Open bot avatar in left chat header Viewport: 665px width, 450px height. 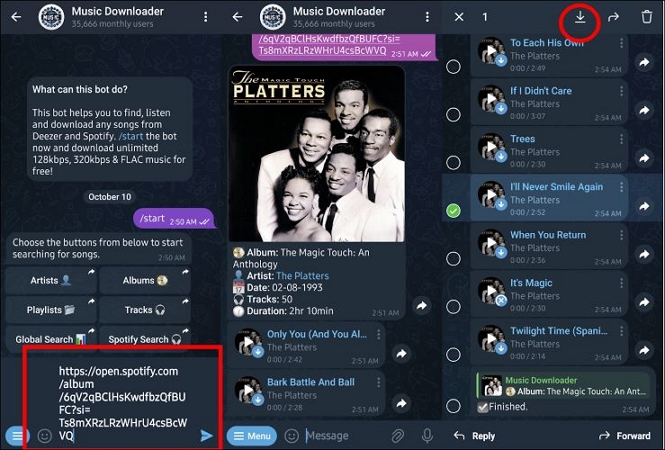pos(51,17)
